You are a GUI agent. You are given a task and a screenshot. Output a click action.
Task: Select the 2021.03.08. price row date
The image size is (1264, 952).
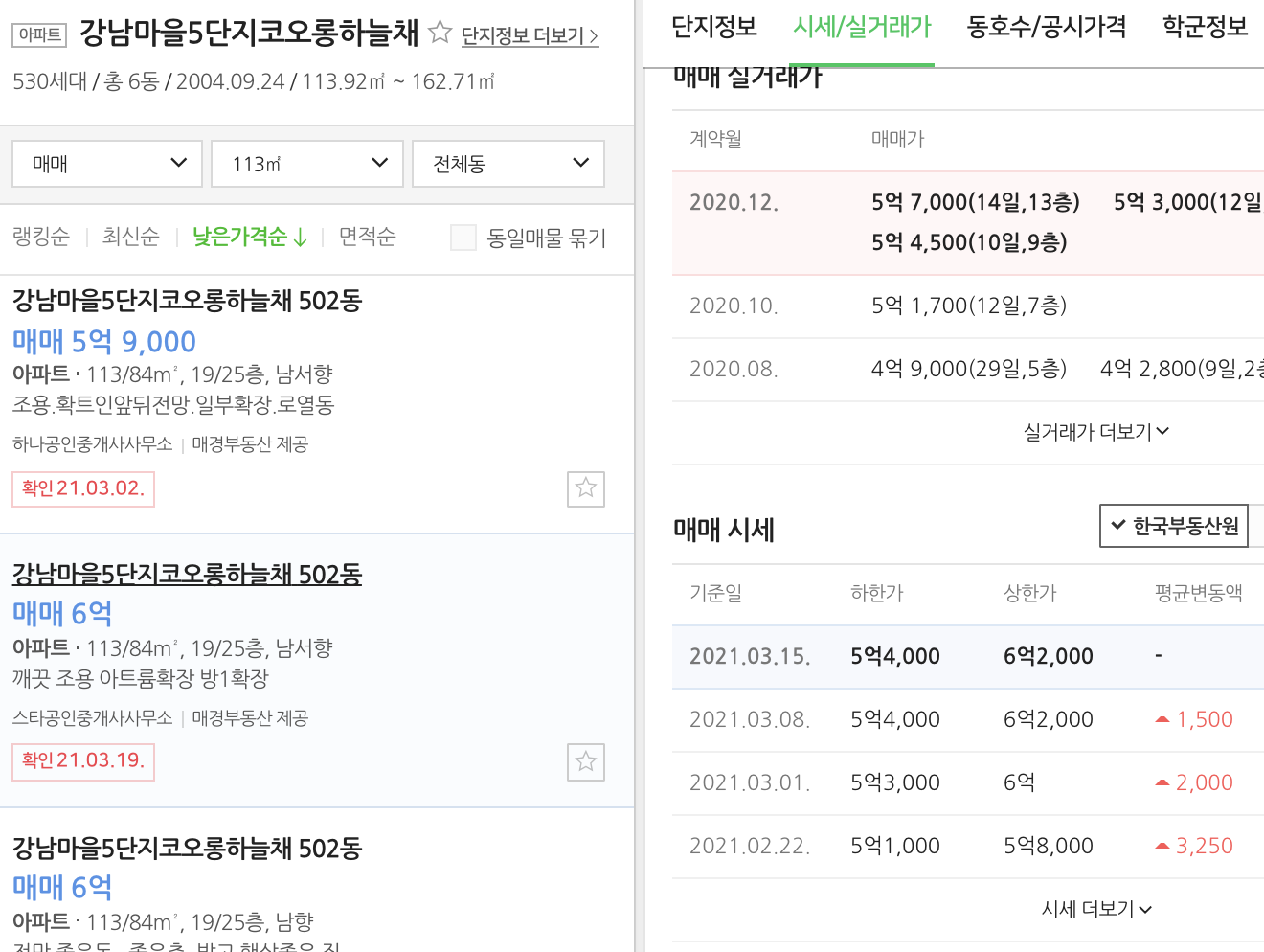750,719
